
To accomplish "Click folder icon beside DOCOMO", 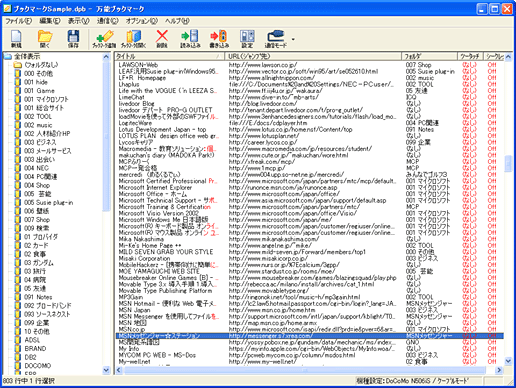I will (18, 366).
